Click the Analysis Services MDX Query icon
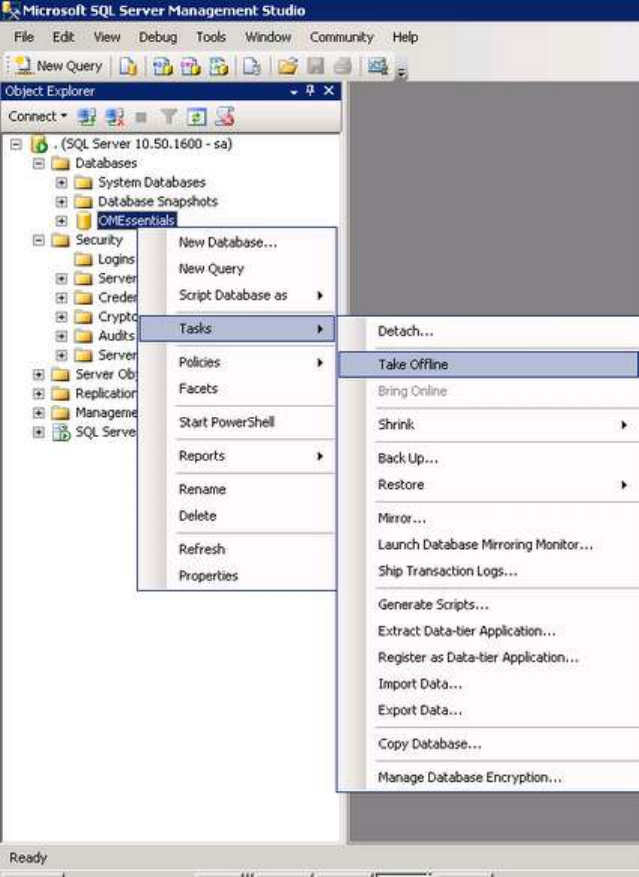This screenshot has height=877, width=639. pos(163,66)
